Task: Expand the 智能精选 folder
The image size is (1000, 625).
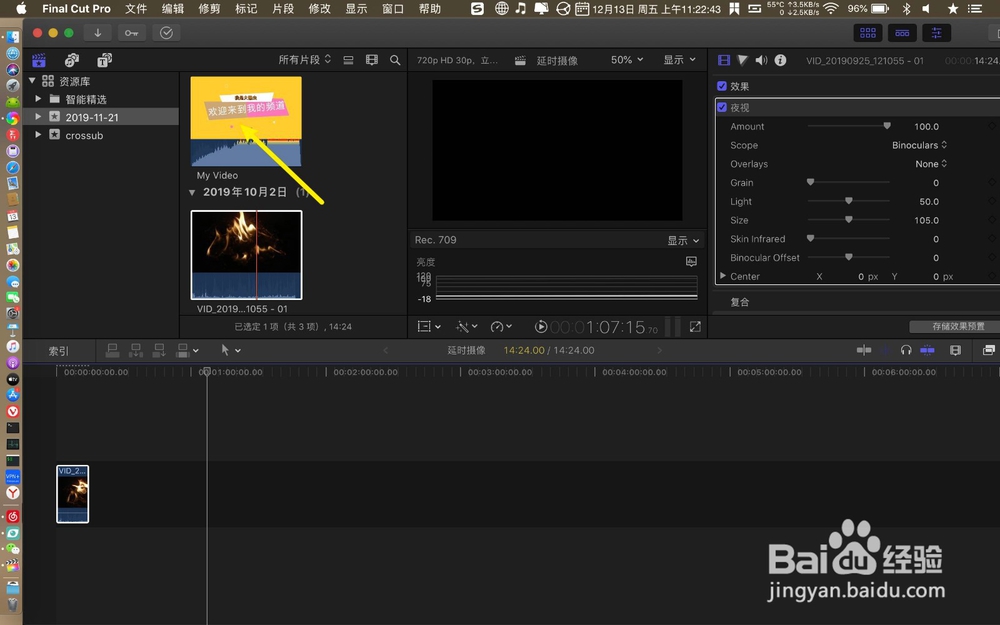Action: click(x=38, y=99)
